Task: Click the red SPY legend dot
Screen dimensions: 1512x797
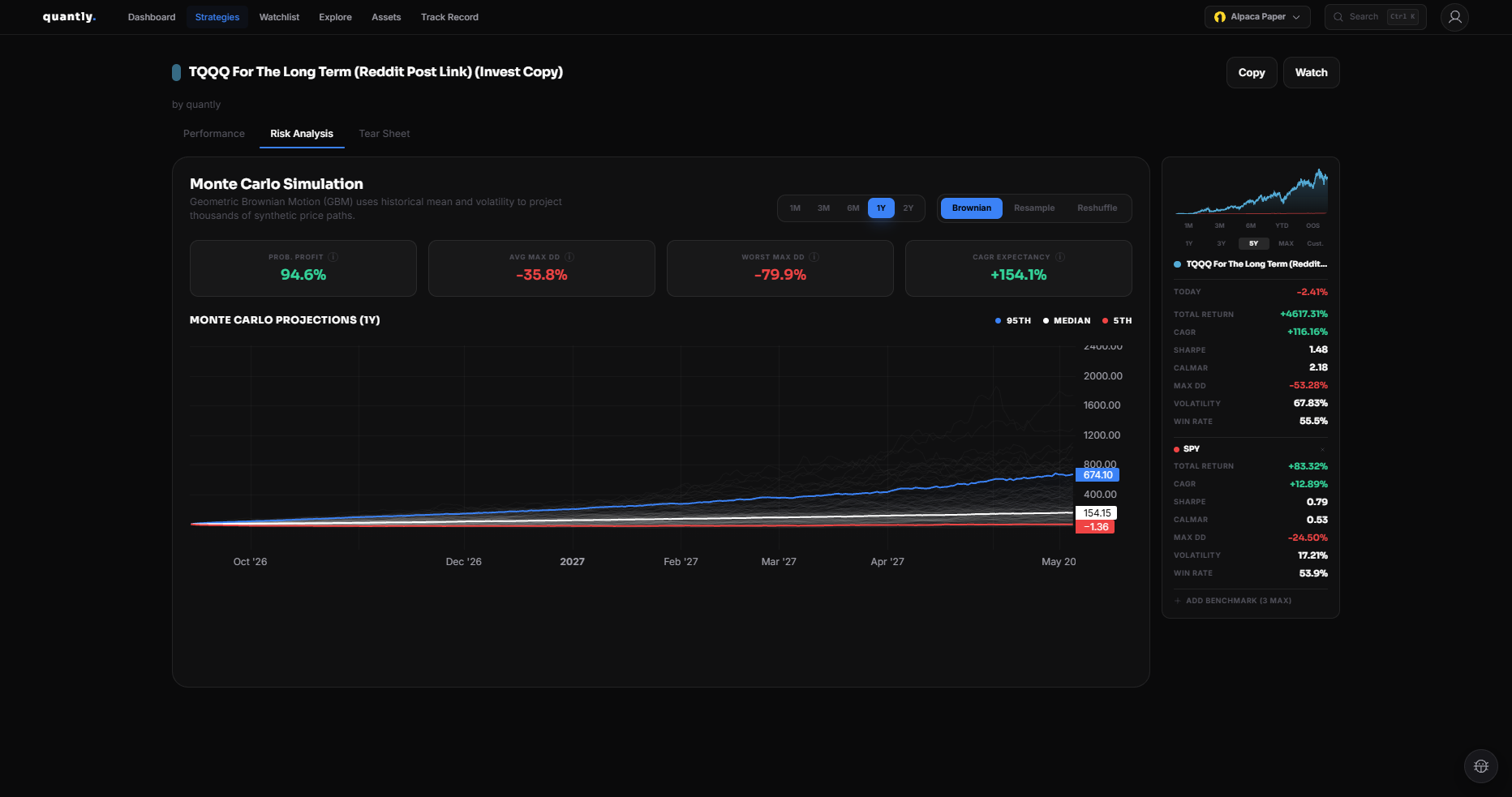Action: 1176,449
